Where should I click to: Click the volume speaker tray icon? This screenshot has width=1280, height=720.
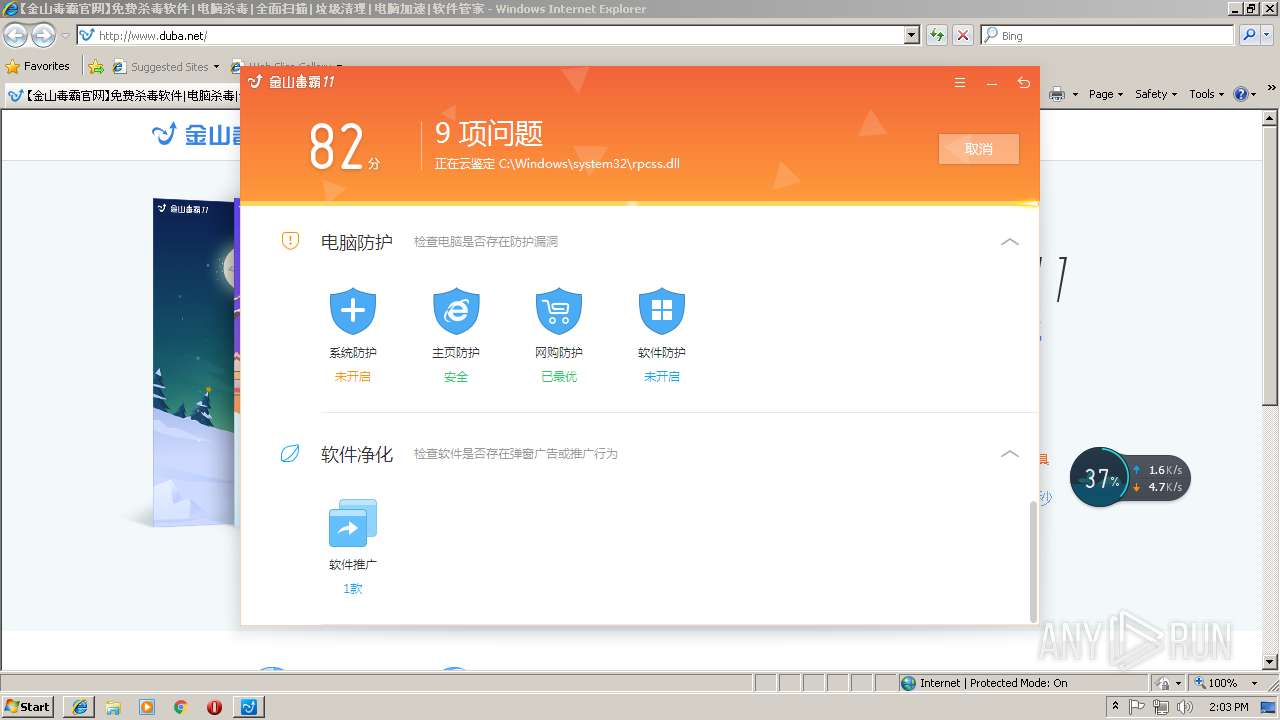1185,707
